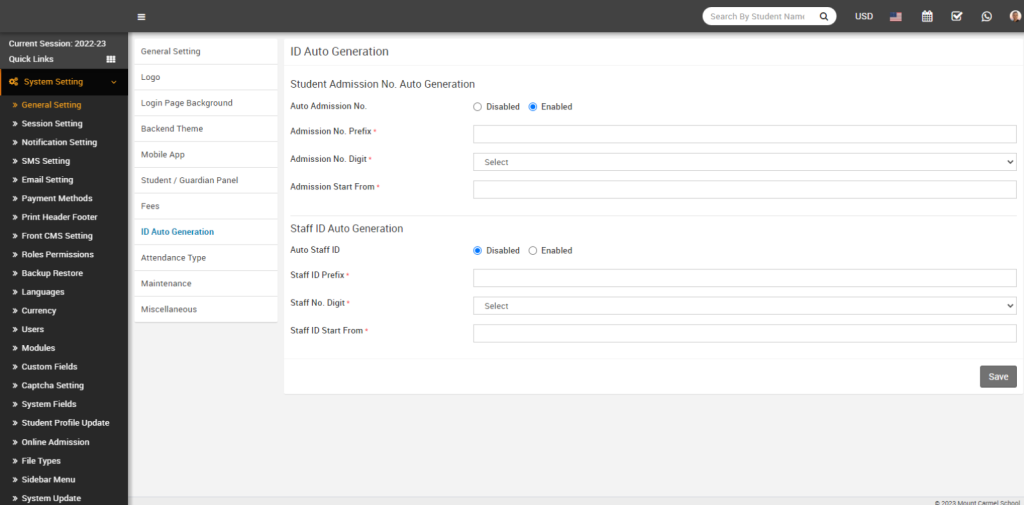Click the search magnifier icon

[824, 16]
